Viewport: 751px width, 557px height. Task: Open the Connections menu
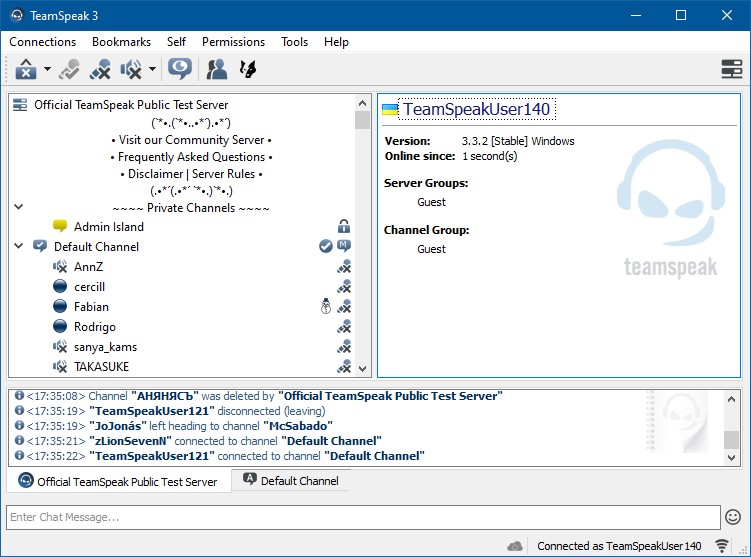(x=43, y=42)
